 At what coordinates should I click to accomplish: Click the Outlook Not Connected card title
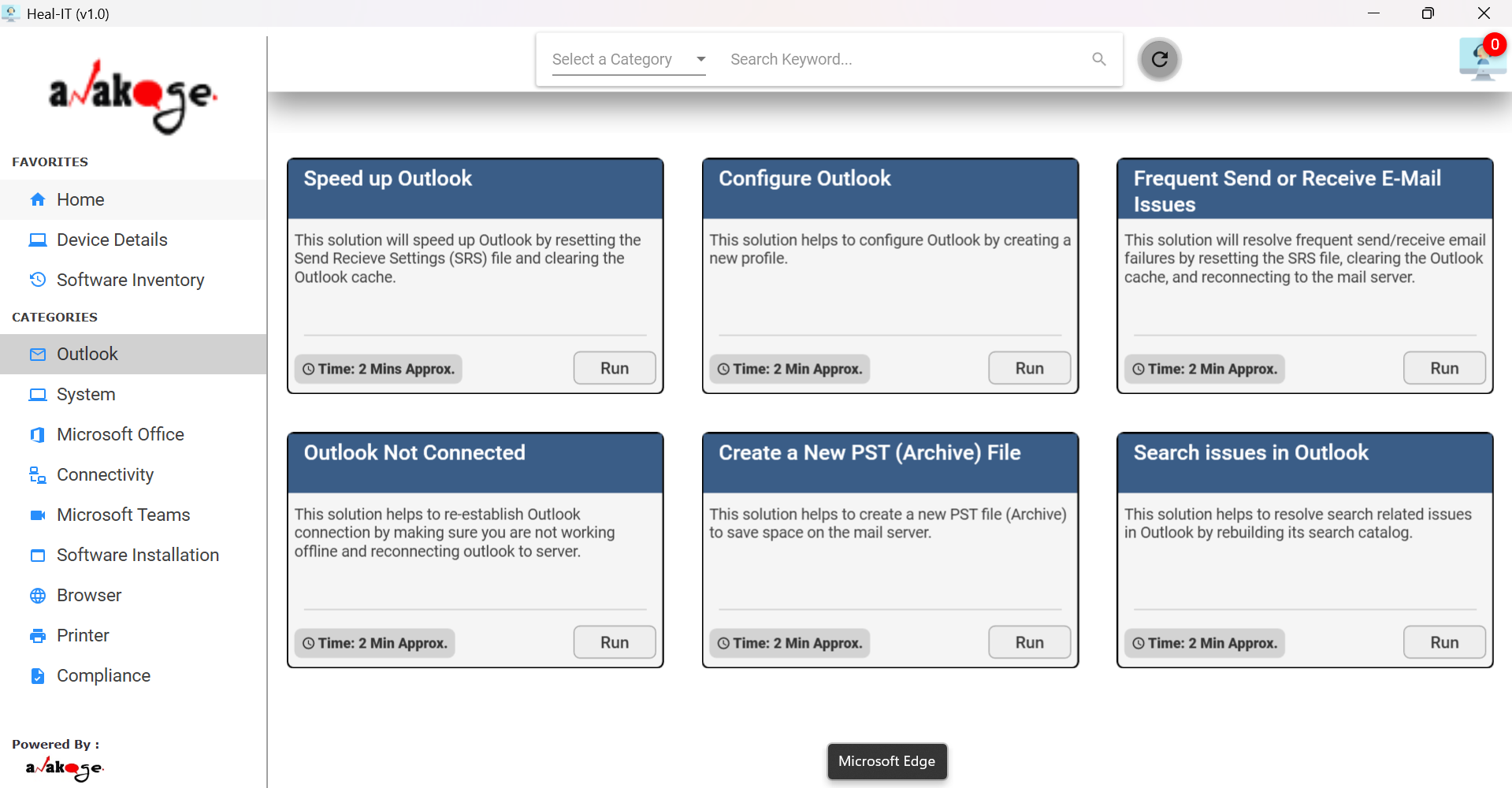[x=414, y=452]
